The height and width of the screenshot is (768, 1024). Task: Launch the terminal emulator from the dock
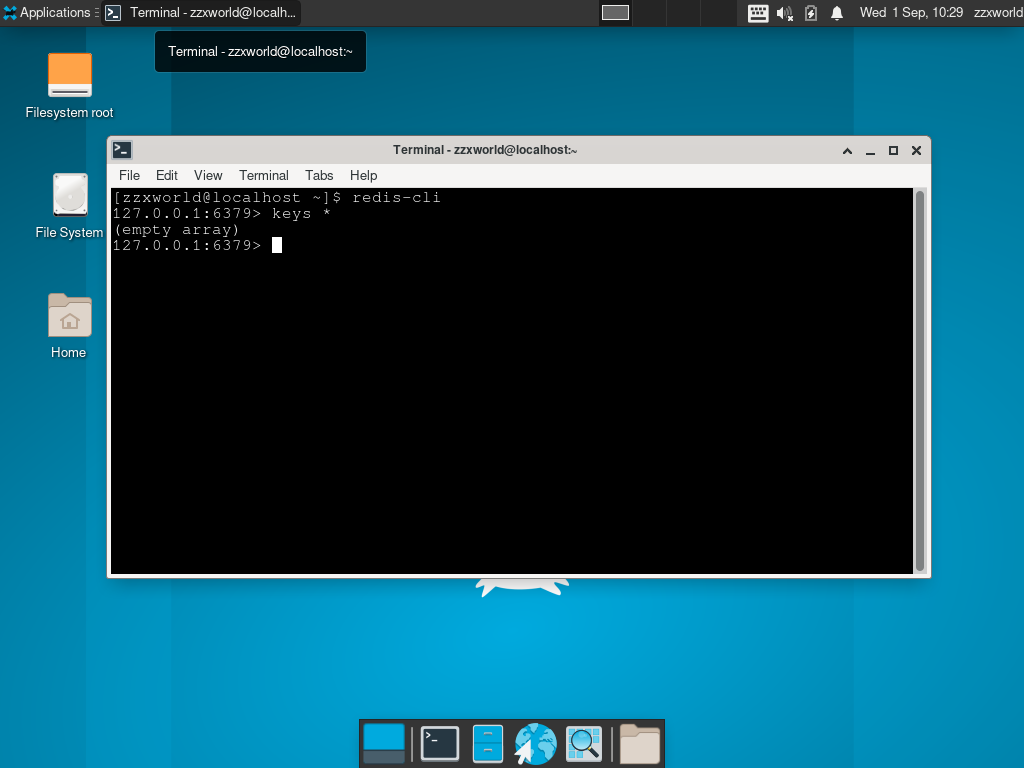click(x=440, y=743)
